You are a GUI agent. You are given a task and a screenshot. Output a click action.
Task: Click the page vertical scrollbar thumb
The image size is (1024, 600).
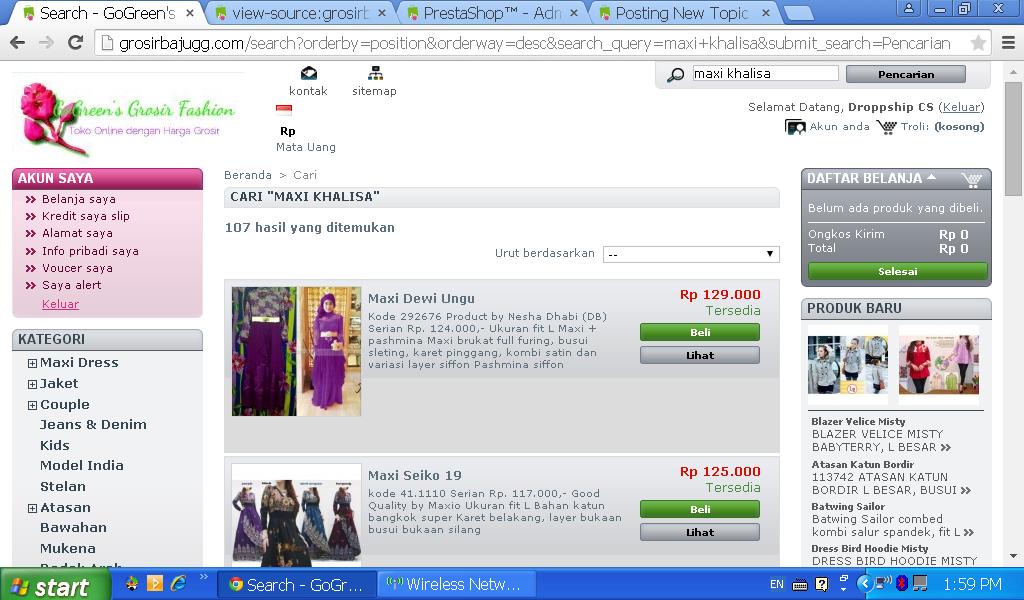[x=1013, y=138]
